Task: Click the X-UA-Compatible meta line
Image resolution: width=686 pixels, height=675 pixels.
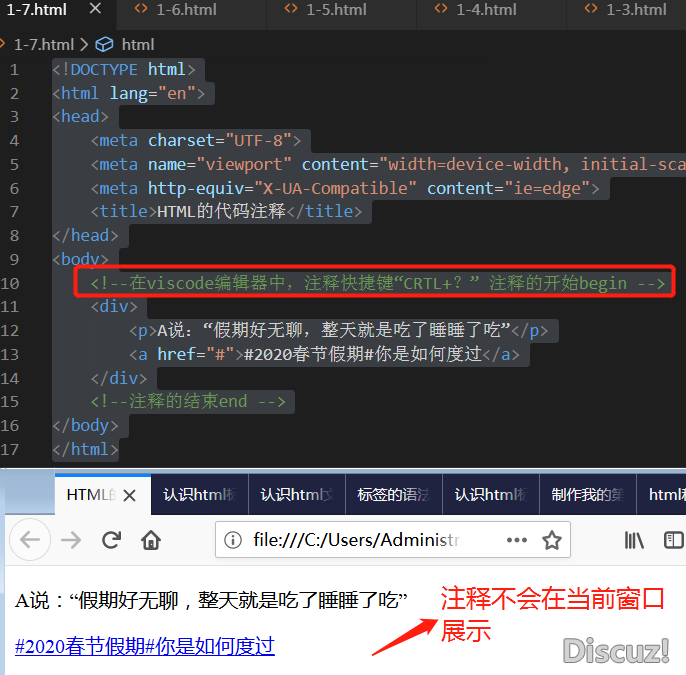Action: tap(345, 189)
